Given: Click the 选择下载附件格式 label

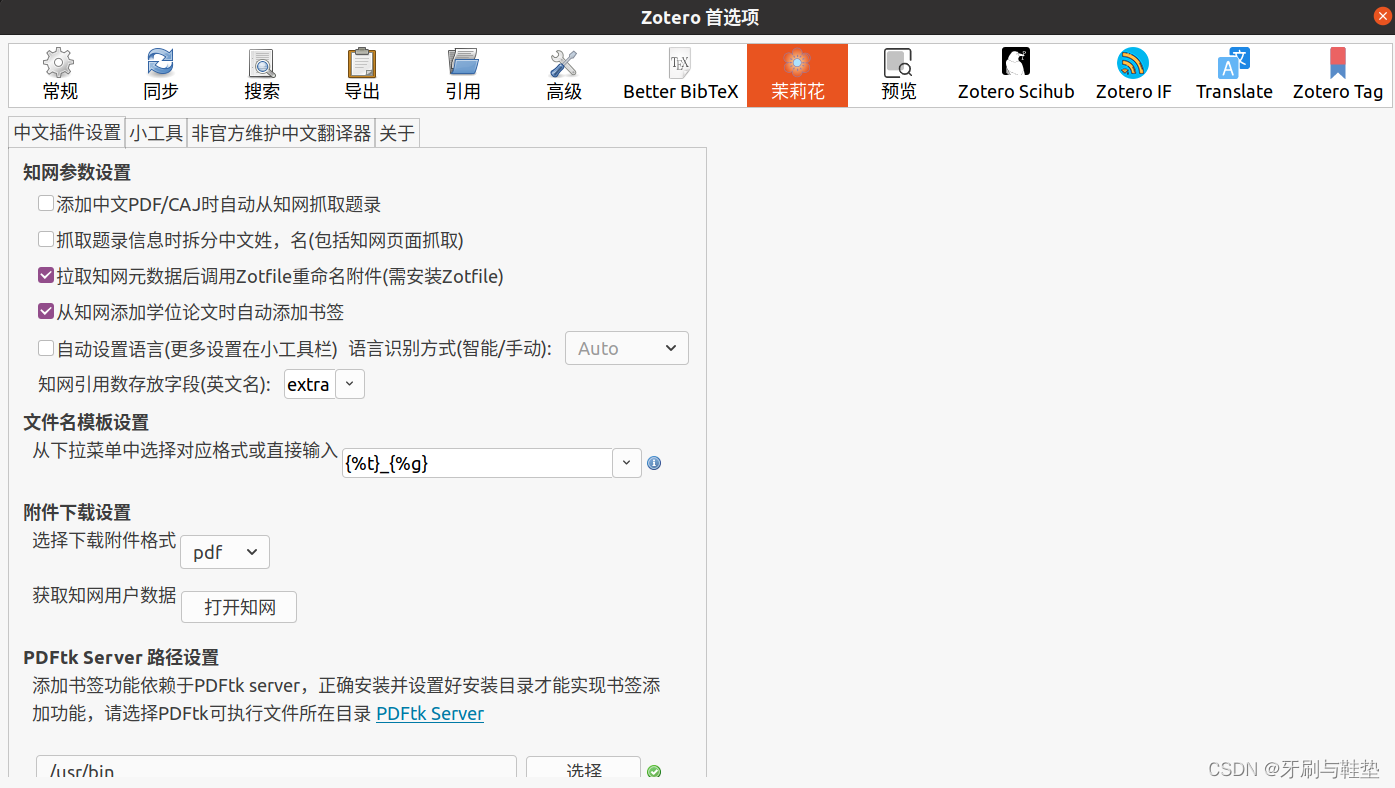Looking at the screenshot, I should [104, 541].
